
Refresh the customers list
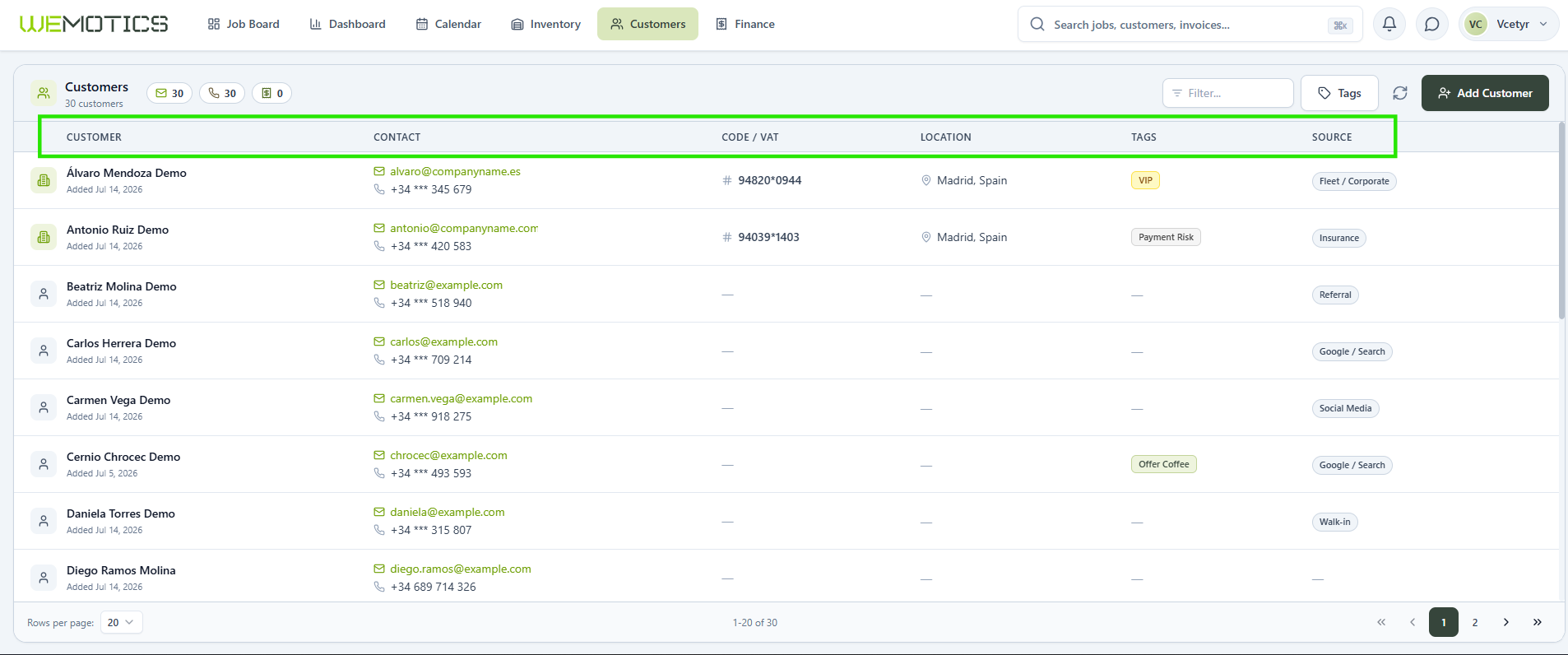coord(1400,93)
